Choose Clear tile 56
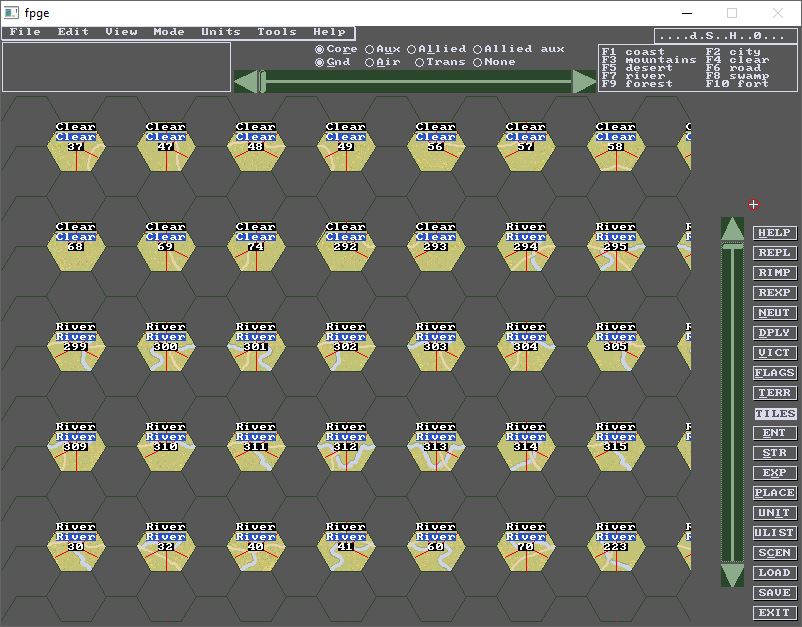Viewport: 802px width, 627px height. (x=436, y=147)
